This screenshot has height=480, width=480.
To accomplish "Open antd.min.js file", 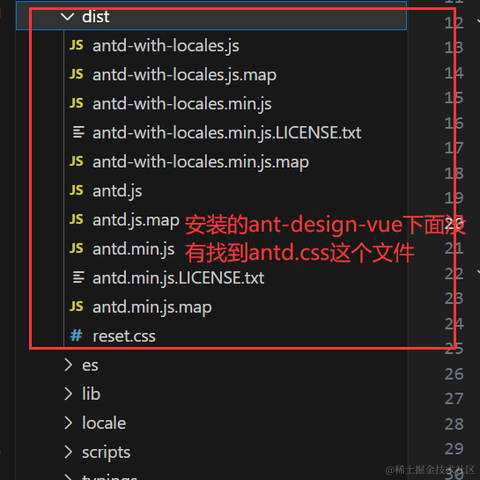I will [133, 249].
